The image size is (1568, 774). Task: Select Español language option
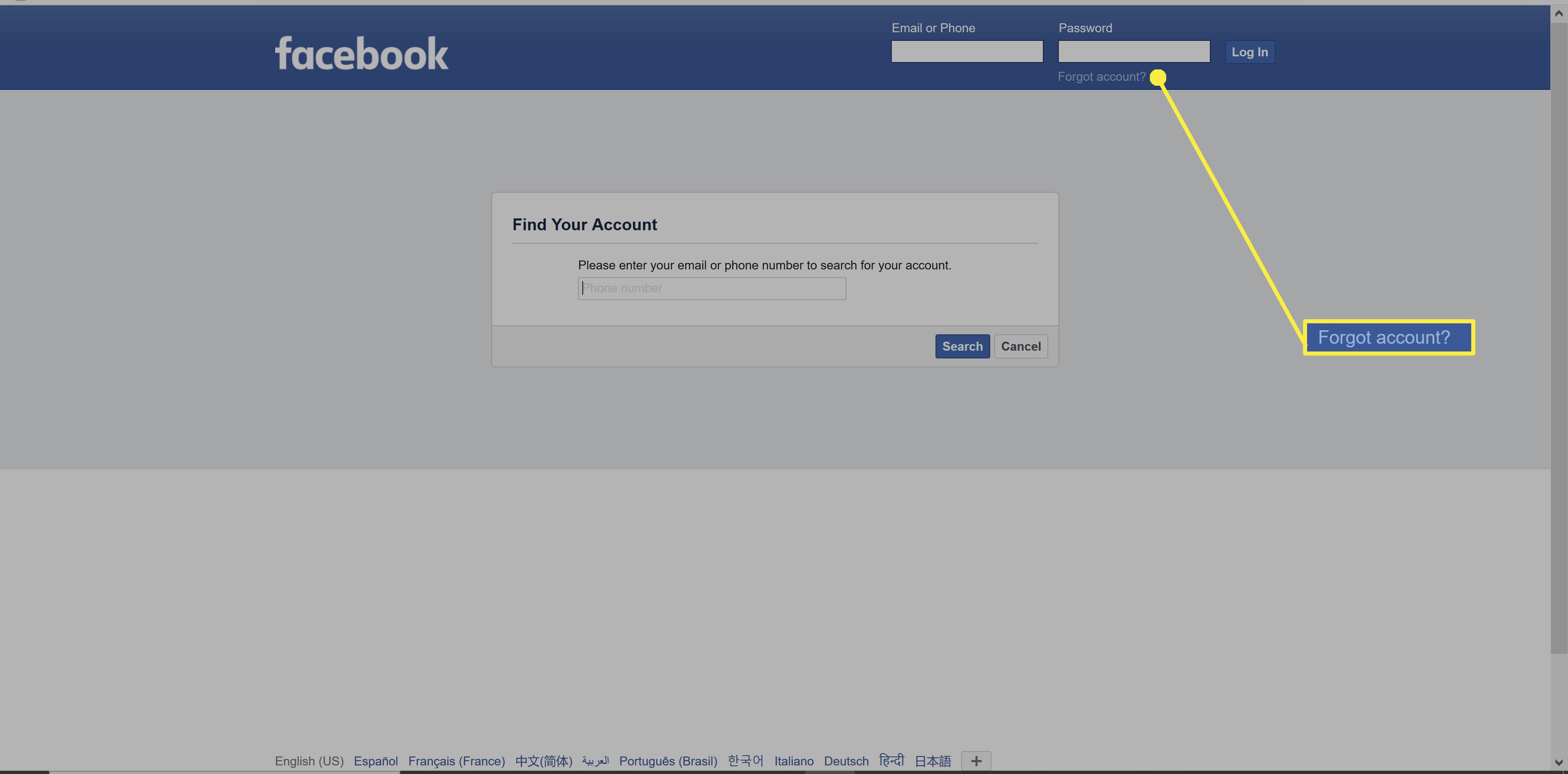click(x=377, y=760)
